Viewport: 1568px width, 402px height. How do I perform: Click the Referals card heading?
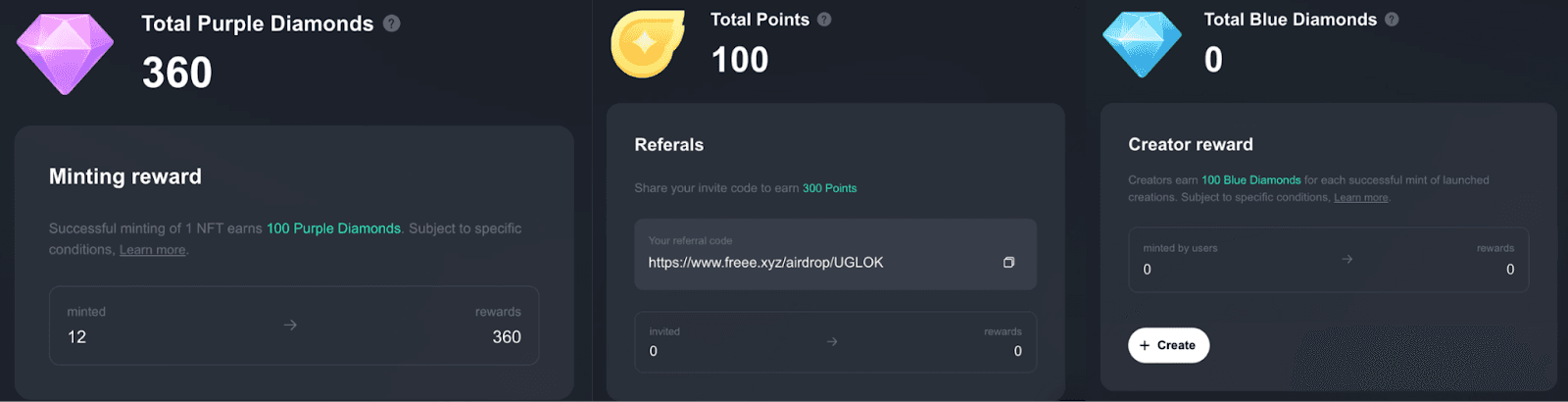[669, 145]
